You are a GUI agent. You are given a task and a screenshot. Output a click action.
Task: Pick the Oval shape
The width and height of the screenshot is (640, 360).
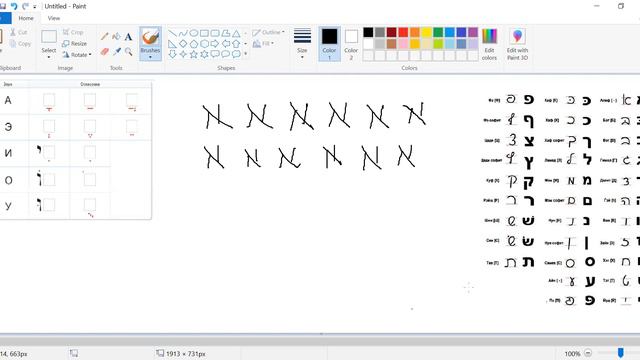tap(193, 33)
